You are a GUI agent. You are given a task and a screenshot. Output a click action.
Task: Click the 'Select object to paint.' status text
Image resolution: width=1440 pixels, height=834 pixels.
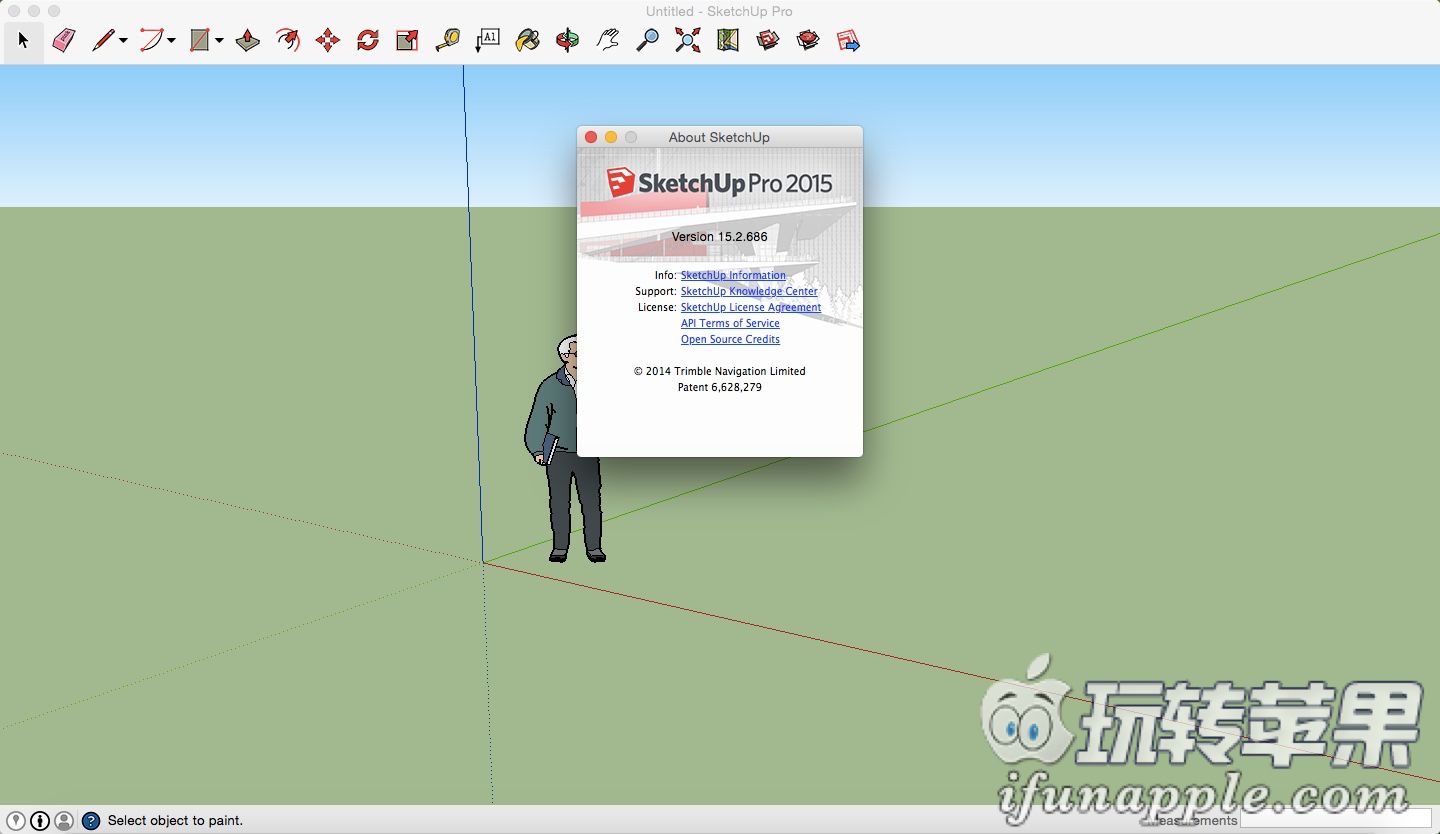(176, 821)
